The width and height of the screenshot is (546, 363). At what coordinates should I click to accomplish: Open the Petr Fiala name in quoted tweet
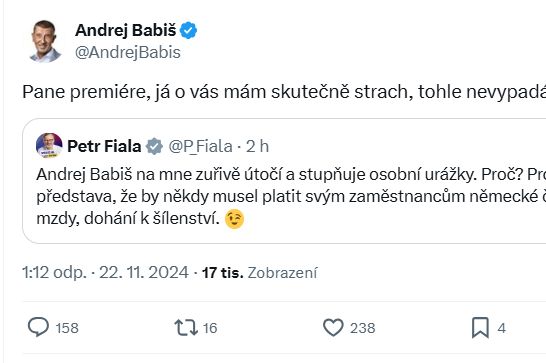[x=104, y=146]
